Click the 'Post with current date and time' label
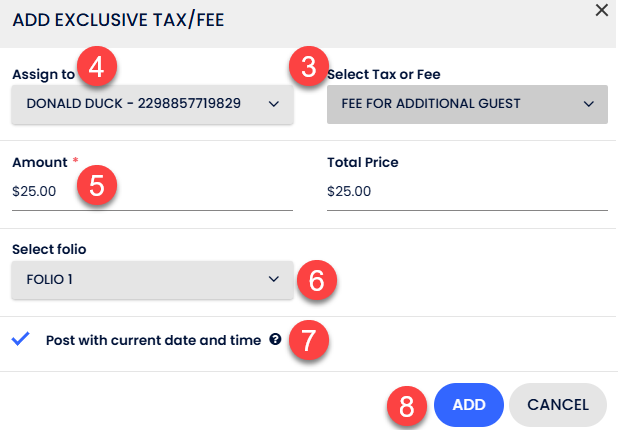 click(153, 339)
